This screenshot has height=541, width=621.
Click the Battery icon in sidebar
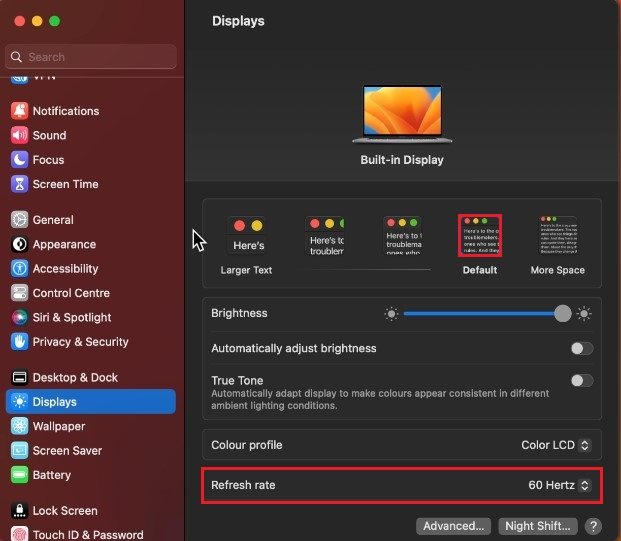(19, 475)
